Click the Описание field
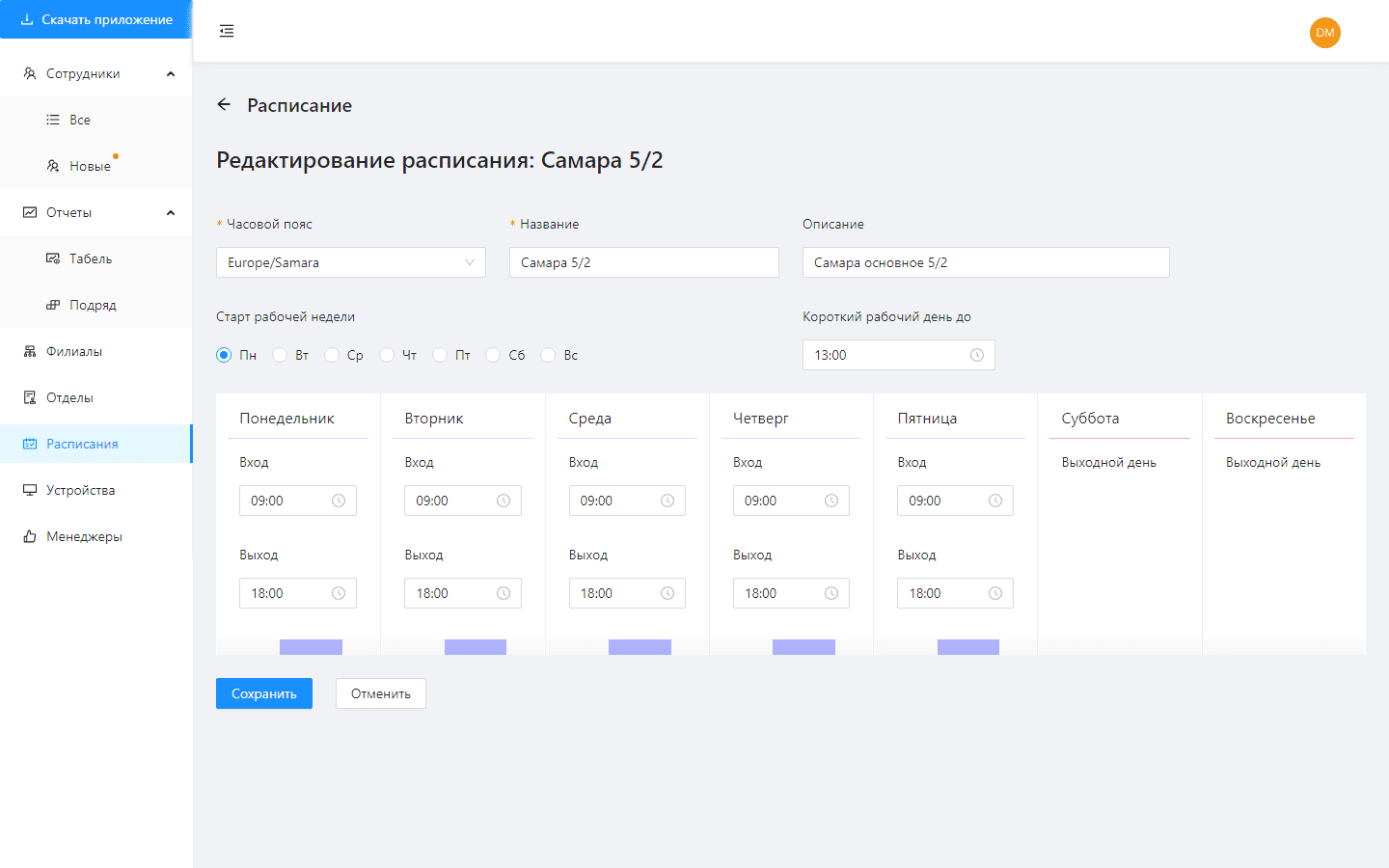The image size is (1389, 868). coord(986,262)
